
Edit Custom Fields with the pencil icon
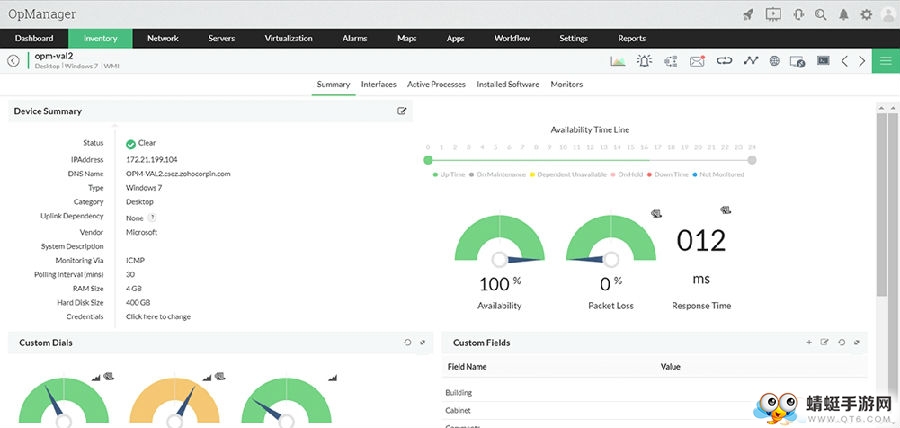click(825, 343)
